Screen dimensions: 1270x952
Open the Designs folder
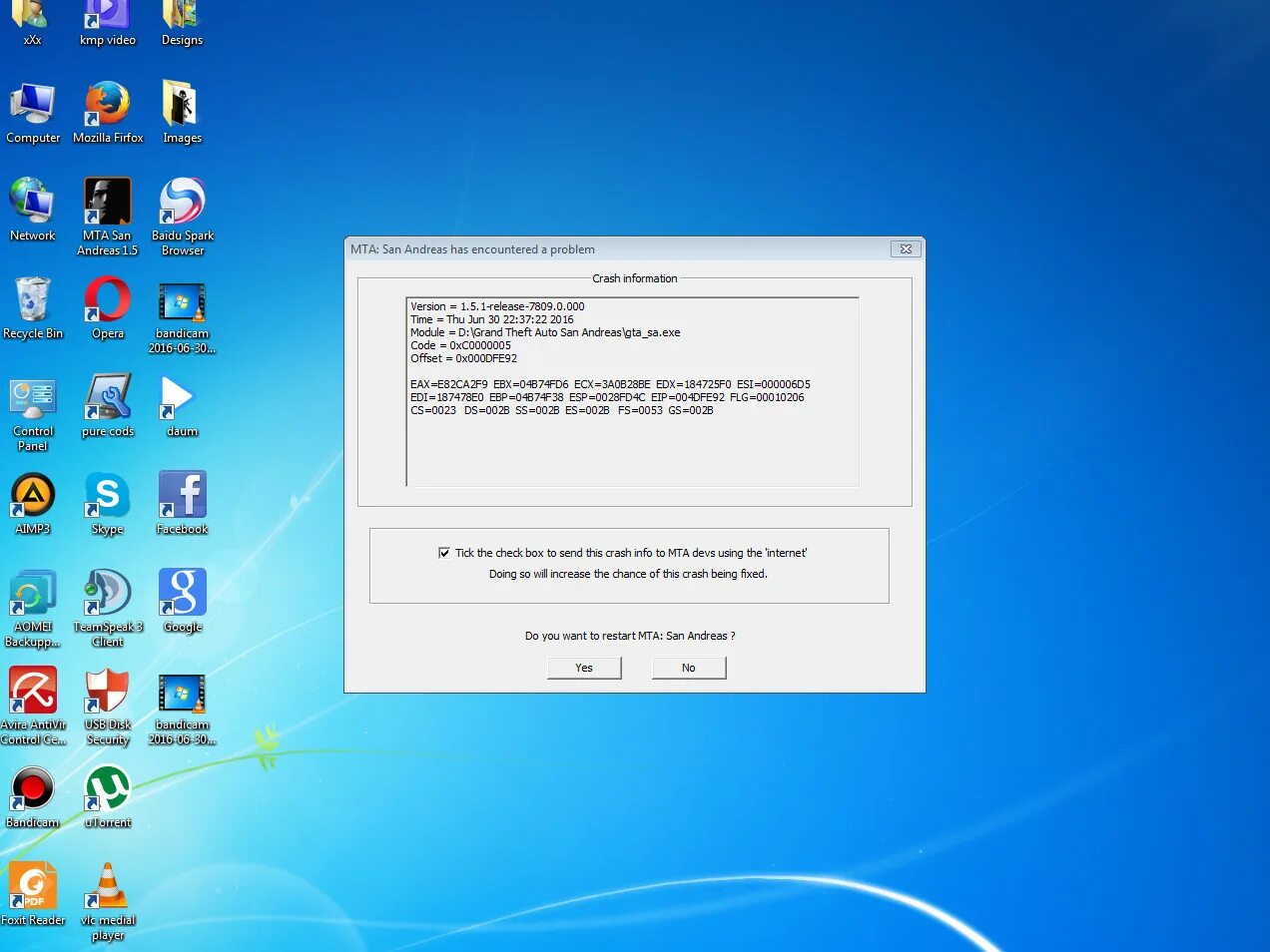[x=182, y=22]
